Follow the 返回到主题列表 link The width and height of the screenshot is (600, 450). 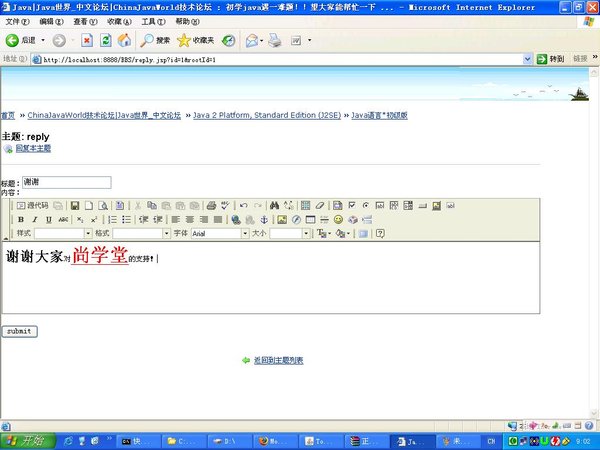[x=278, y=360]
